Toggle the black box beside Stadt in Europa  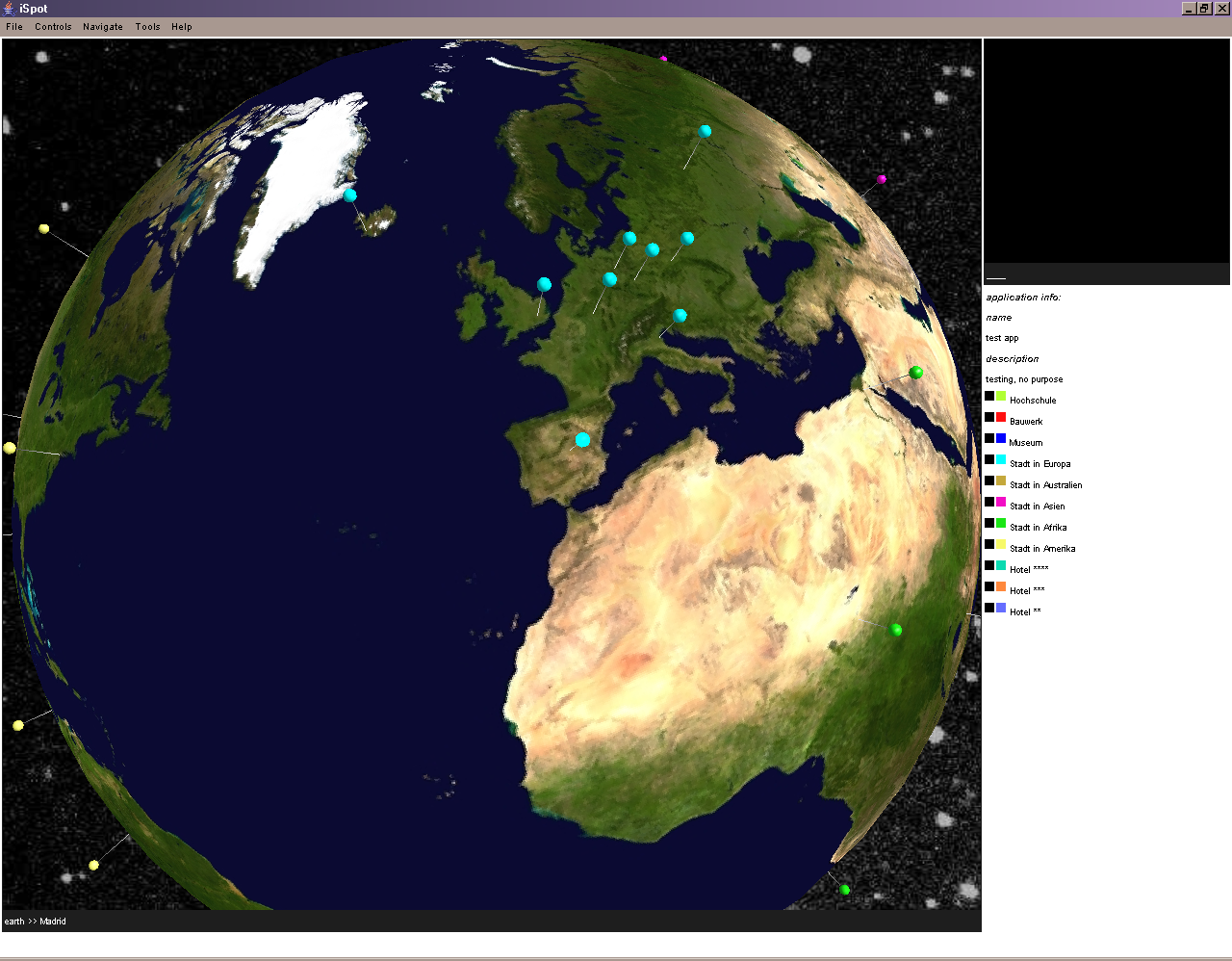pos(989,460)
